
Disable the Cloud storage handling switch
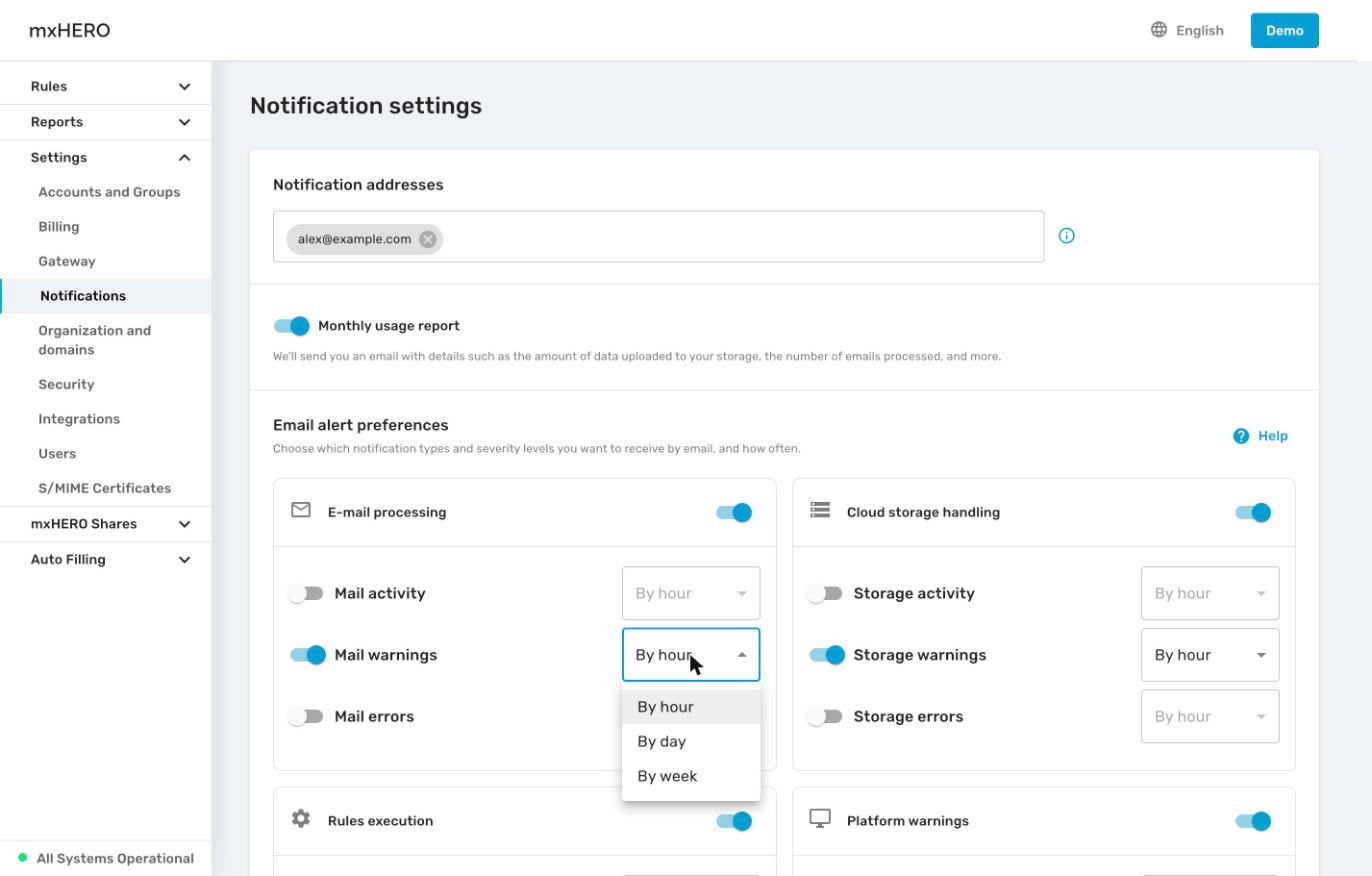click(x=1253, y=512)
